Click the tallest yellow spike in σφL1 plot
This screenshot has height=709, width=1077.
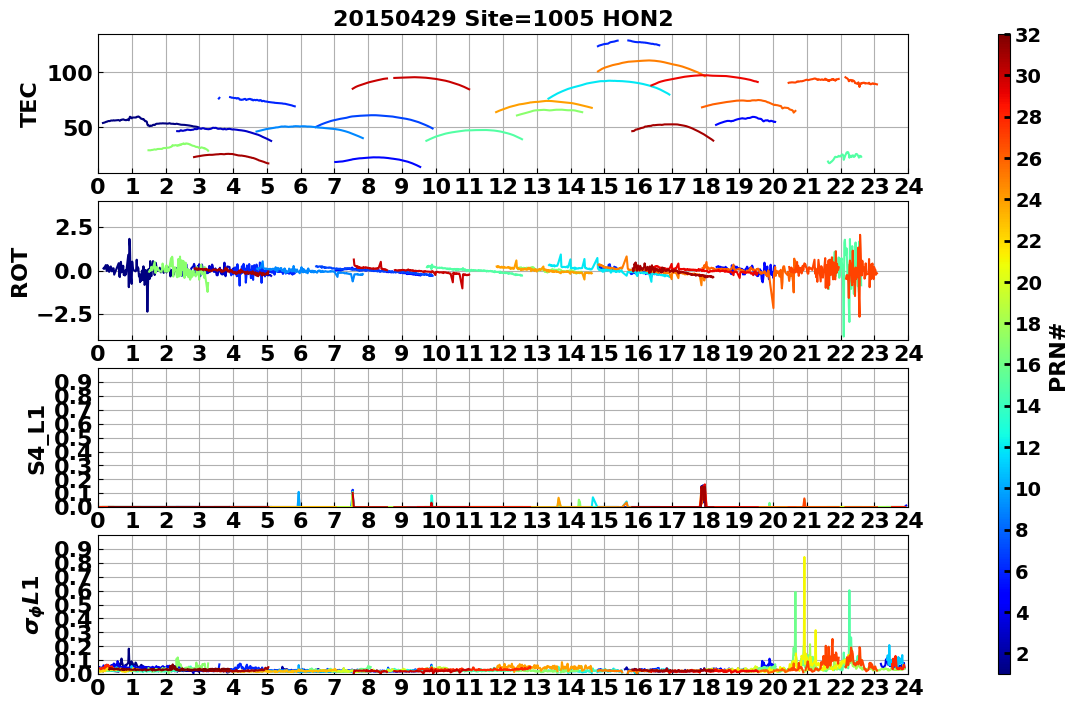(804, 611)
